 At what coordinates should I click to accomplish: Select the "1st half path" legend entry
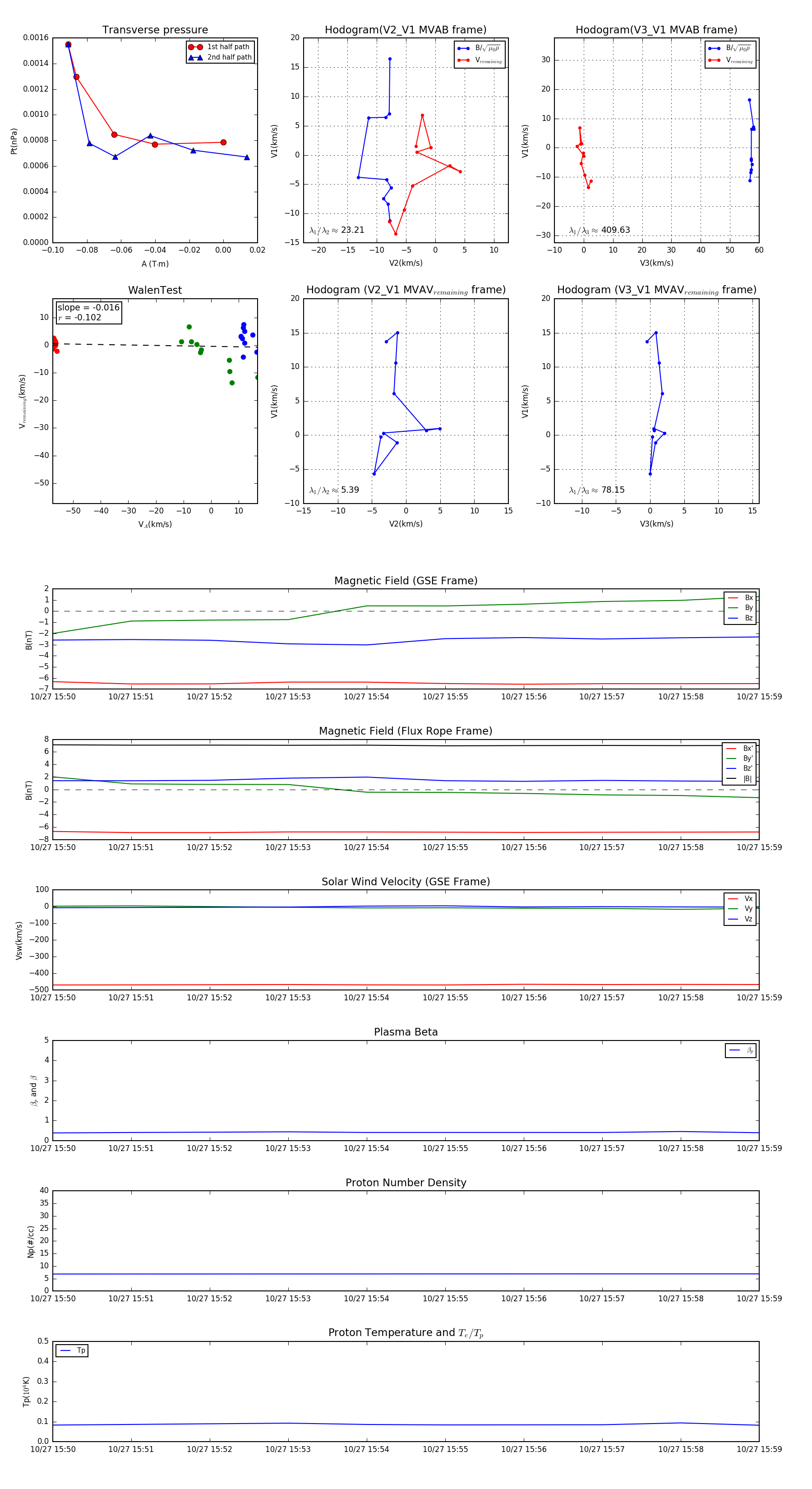pos(220,47)
